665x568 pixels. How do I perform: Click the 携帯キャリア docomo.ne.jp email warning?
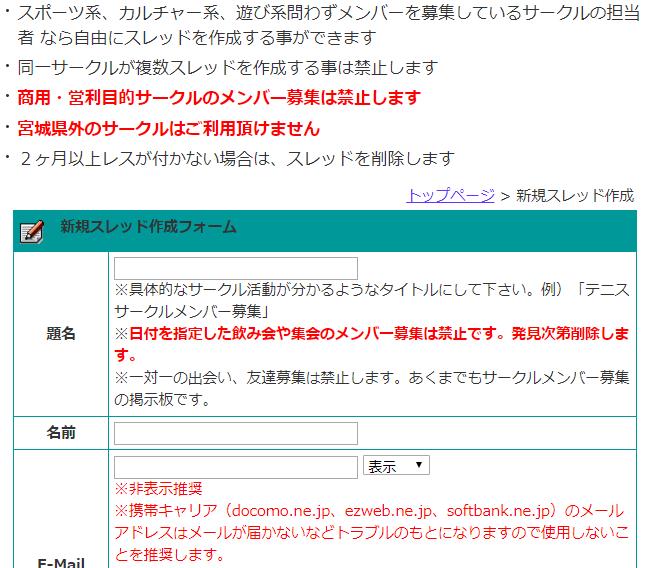371,532
